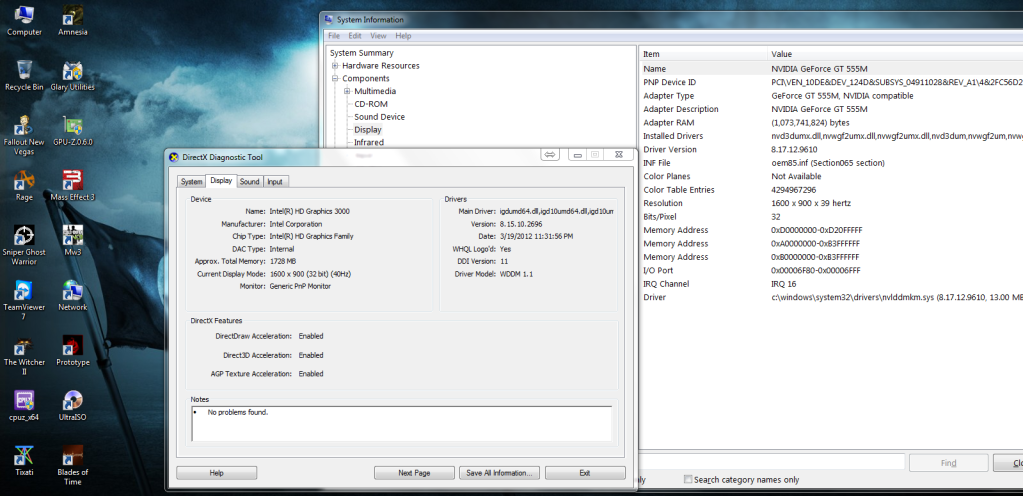The width and height of the screenshot is (1023, 496).
Task: Click the Next Page button
Action: point(414,473)
